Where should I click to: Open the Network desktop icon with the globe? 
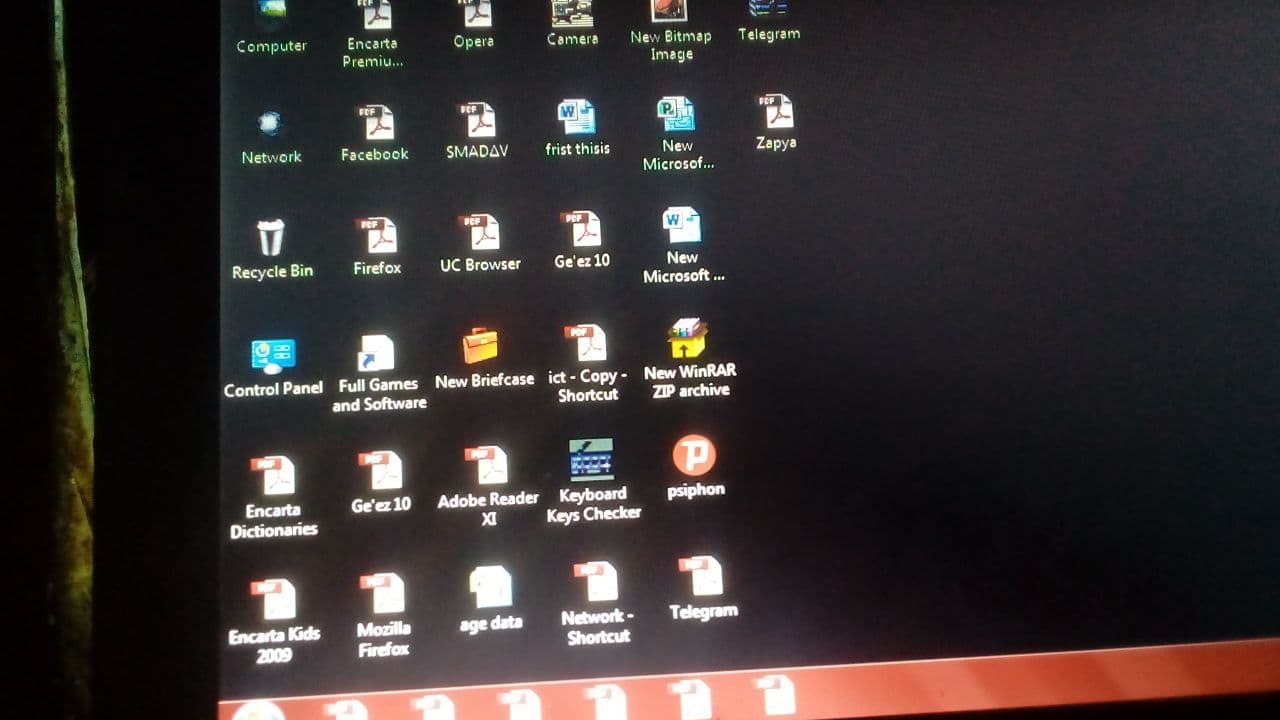[271, 136]
